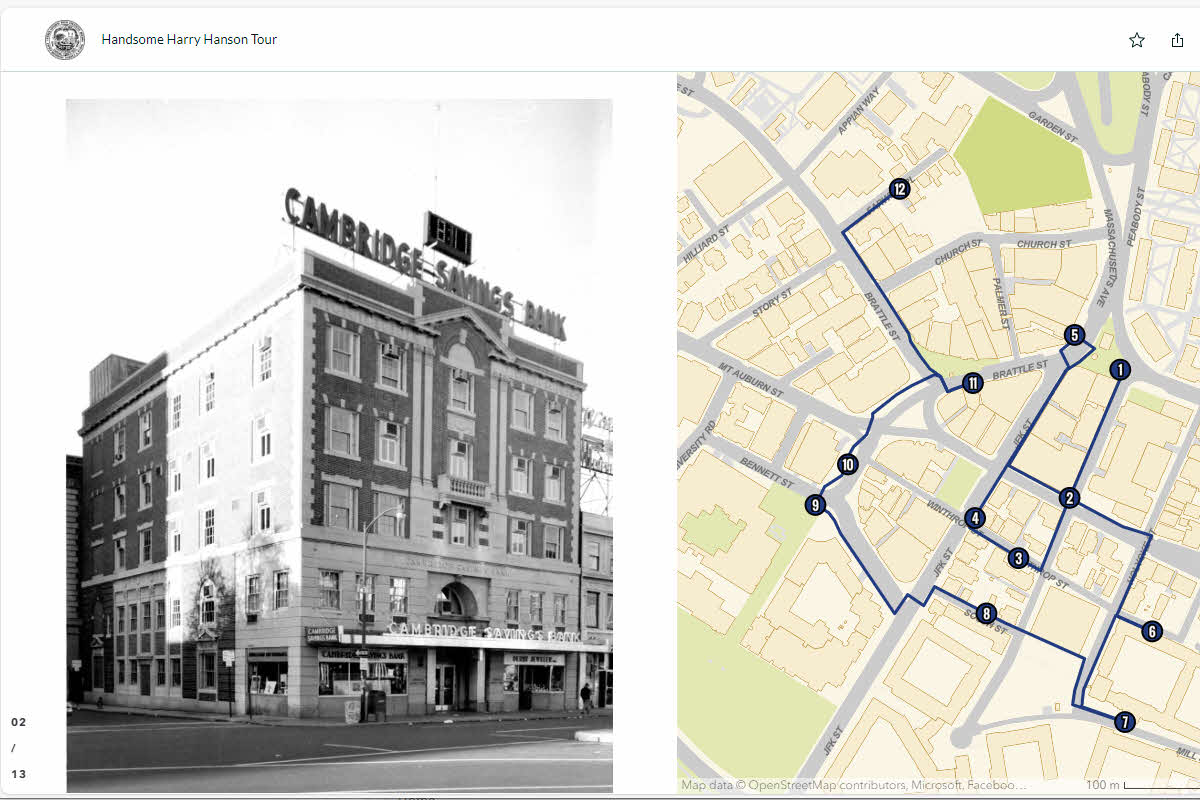This screenshot has width=1200, height=800.
Task: Click the share icon in header
Action: (x=1177, y=40)
